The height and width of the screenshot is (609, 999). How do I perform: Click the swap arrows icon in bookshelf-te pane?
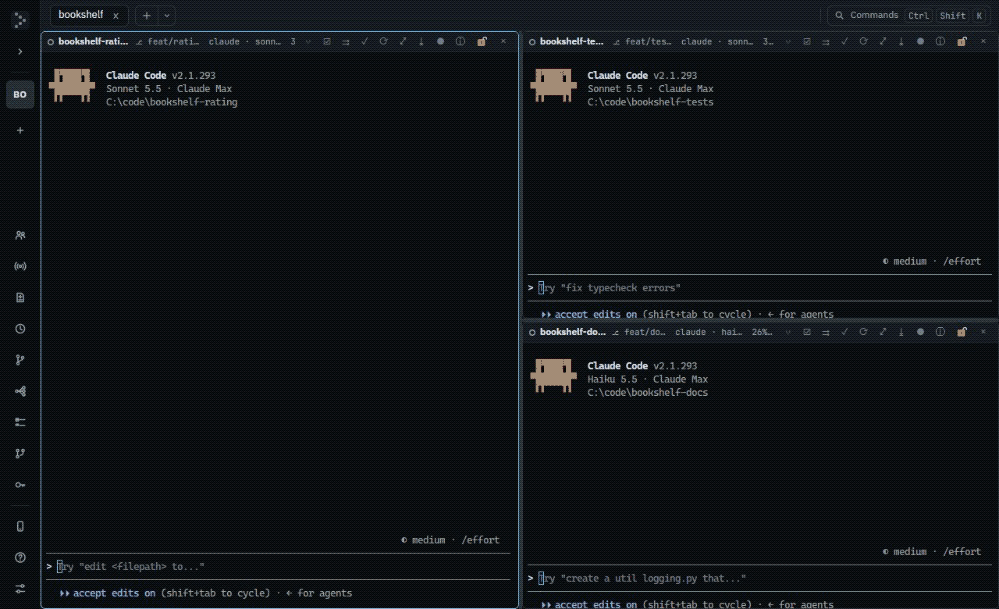(826, 41)
